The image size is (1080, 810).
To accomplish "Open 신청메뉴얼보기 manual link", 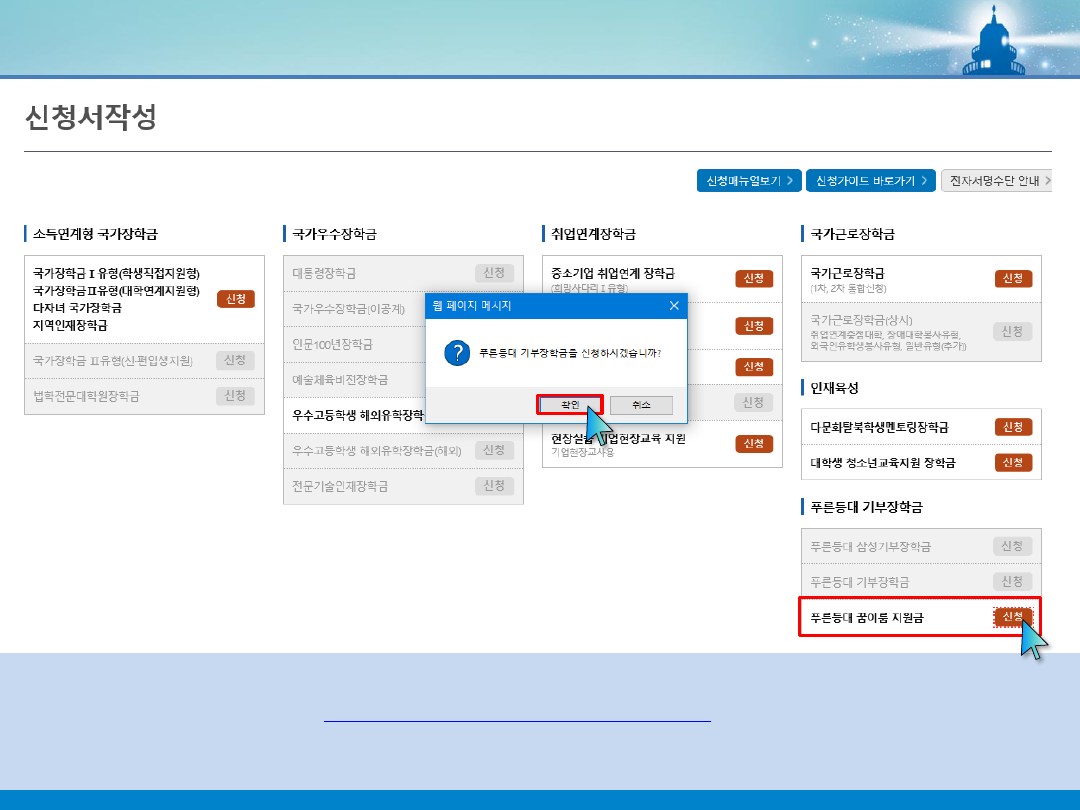I will (x=749, y=181).
